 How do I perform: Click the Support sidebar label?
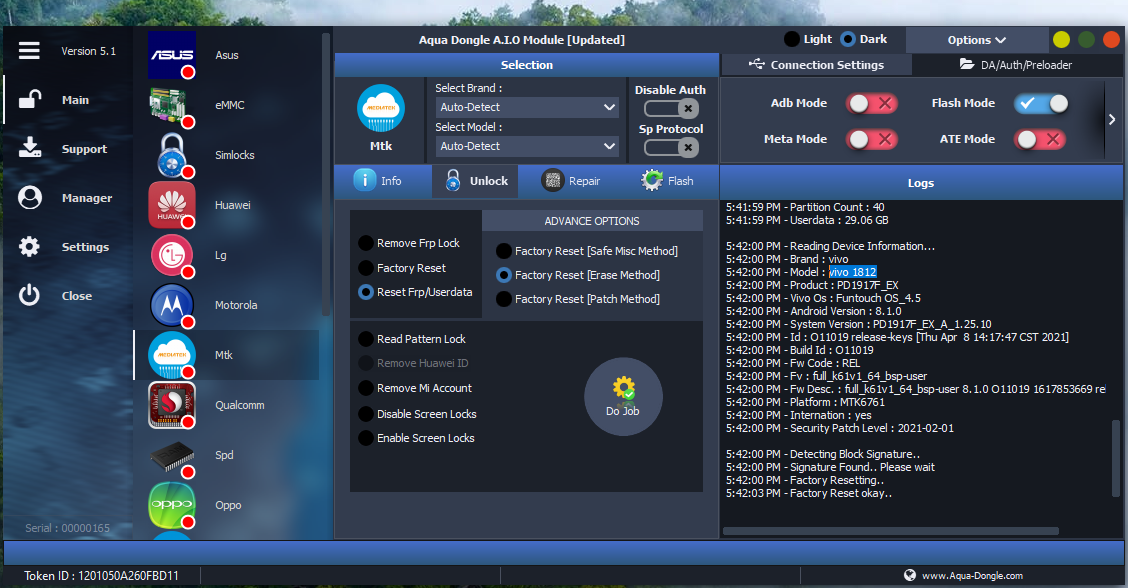84,149
